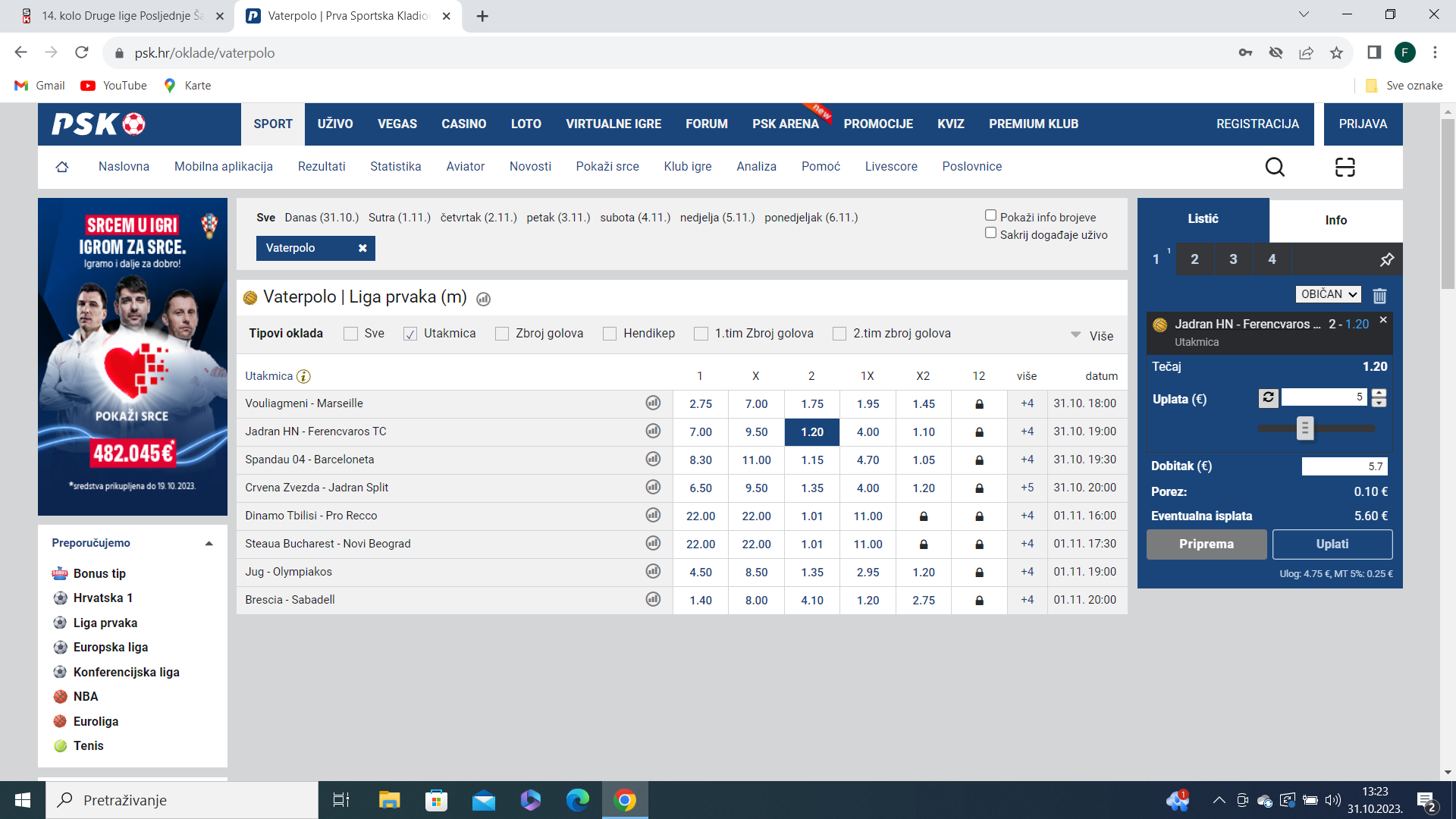Open File Explorer from the taskbar

click(389, 800)
